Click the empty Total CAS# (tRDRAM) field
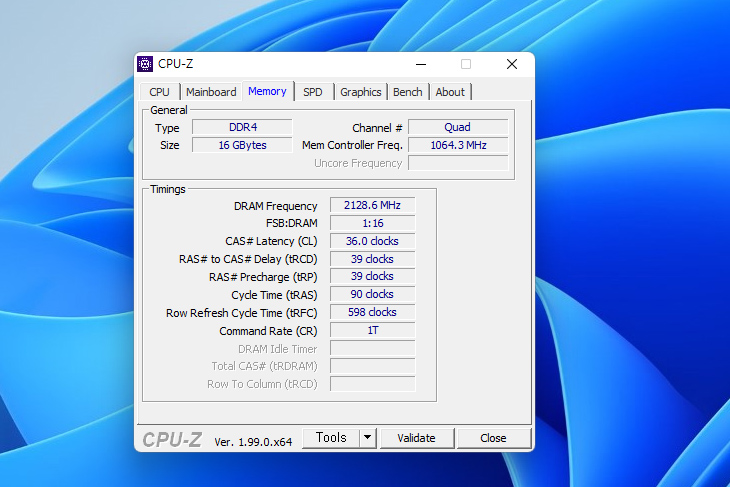The image size is (730, 487). tap(372, 366)
